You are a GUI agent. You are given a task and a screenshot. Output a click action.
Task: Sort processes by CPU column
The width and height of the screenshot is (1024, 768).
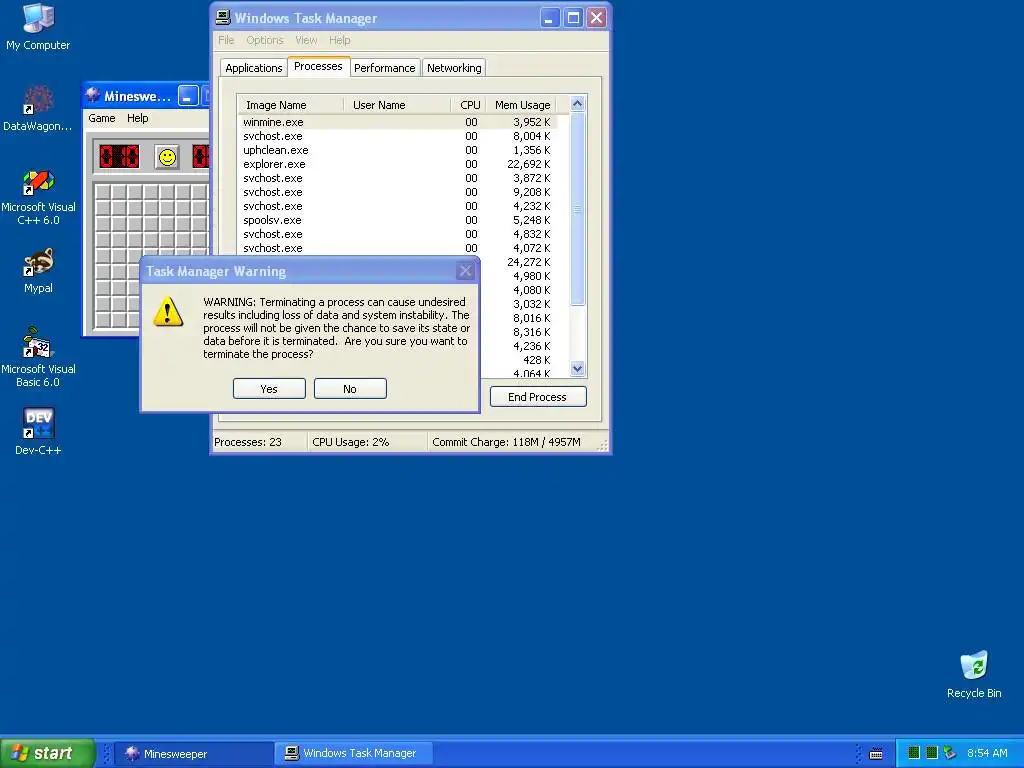(468, 105)
